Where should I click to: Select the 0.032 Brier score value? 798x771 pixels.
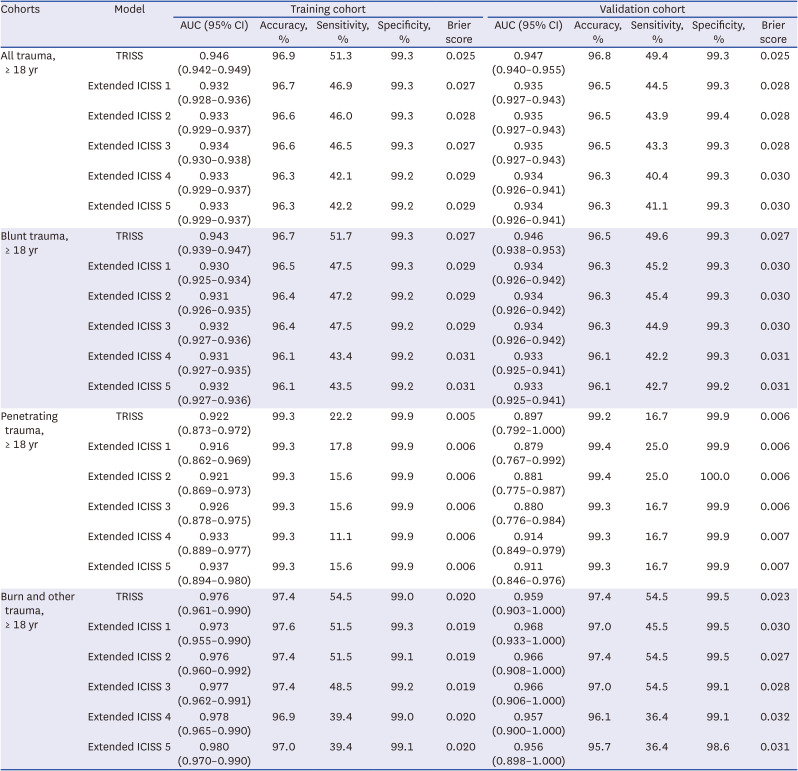coord(771,708)
